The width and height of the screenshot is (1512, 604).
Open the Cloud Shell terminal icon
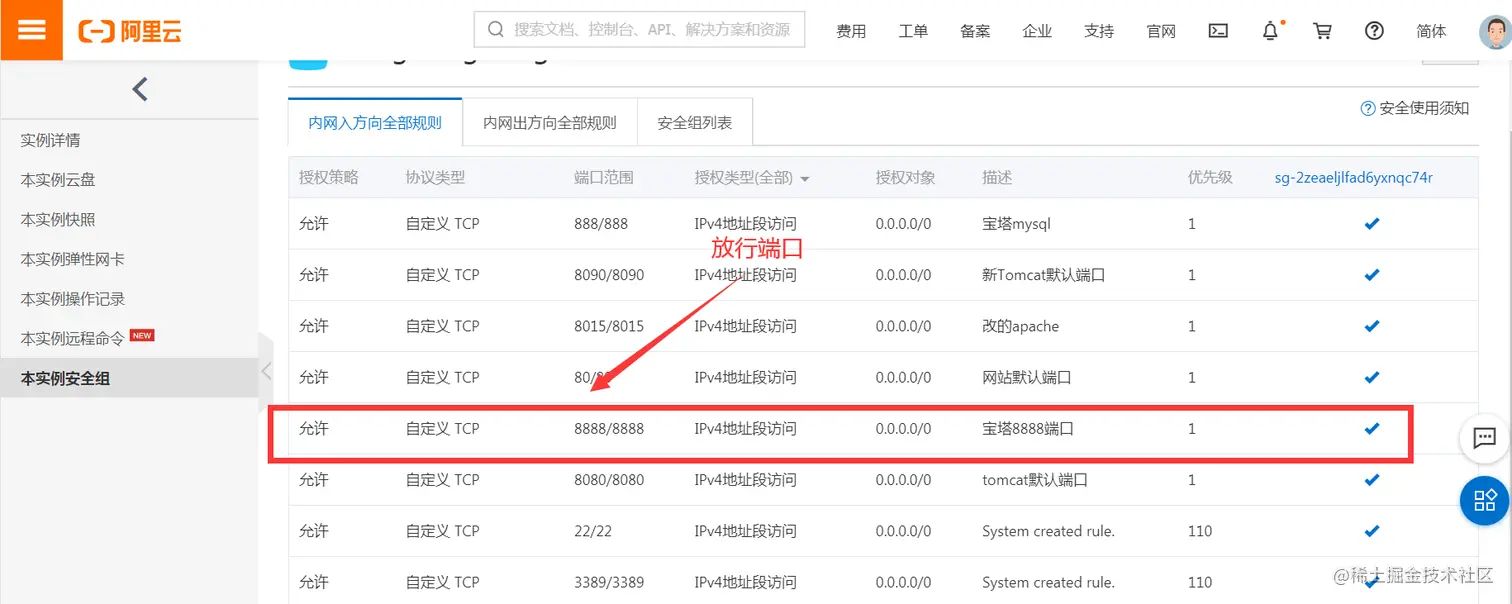(x=1218, y=31)
